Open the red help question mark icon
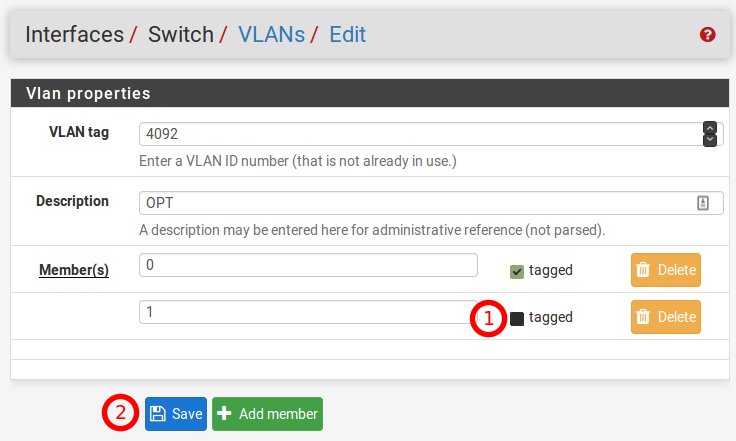Screen dimensions: 736x441 pyautogui.click(x=708, y=35)
